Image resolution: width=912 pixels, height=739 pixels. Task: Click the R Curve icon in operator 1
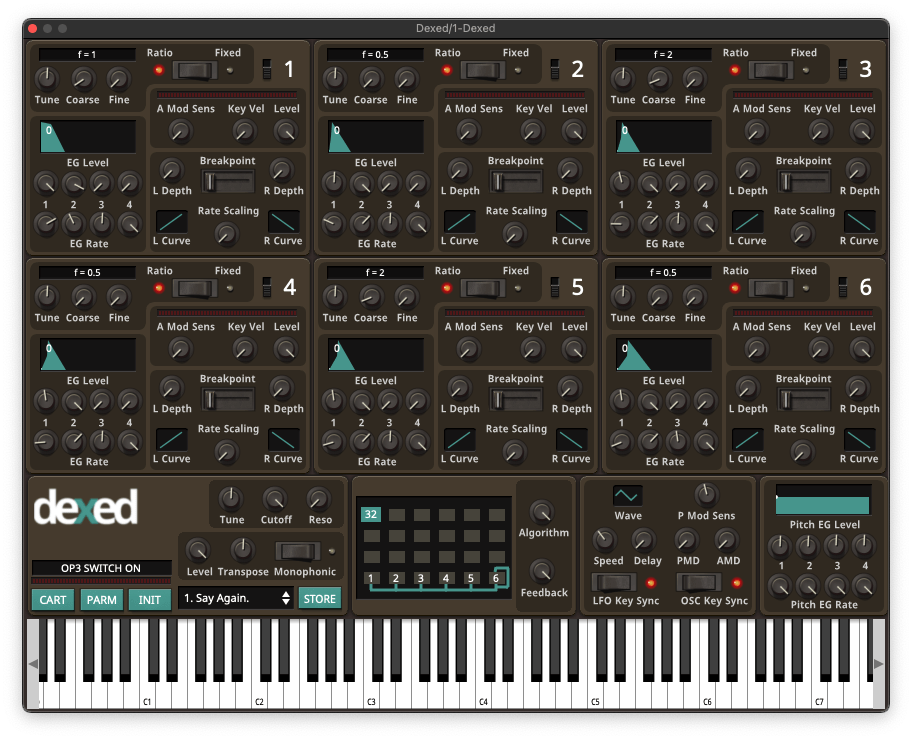pyautogui.click(x=283, y=222)
